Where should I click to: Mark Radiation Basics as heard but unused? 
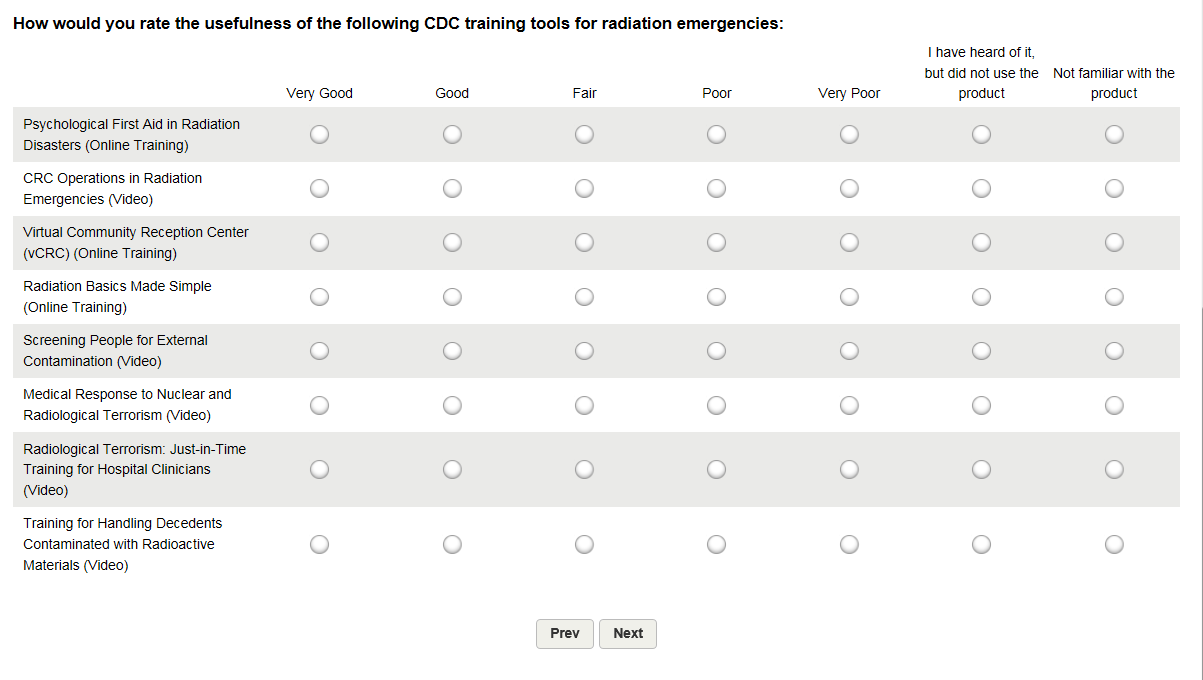981,296
